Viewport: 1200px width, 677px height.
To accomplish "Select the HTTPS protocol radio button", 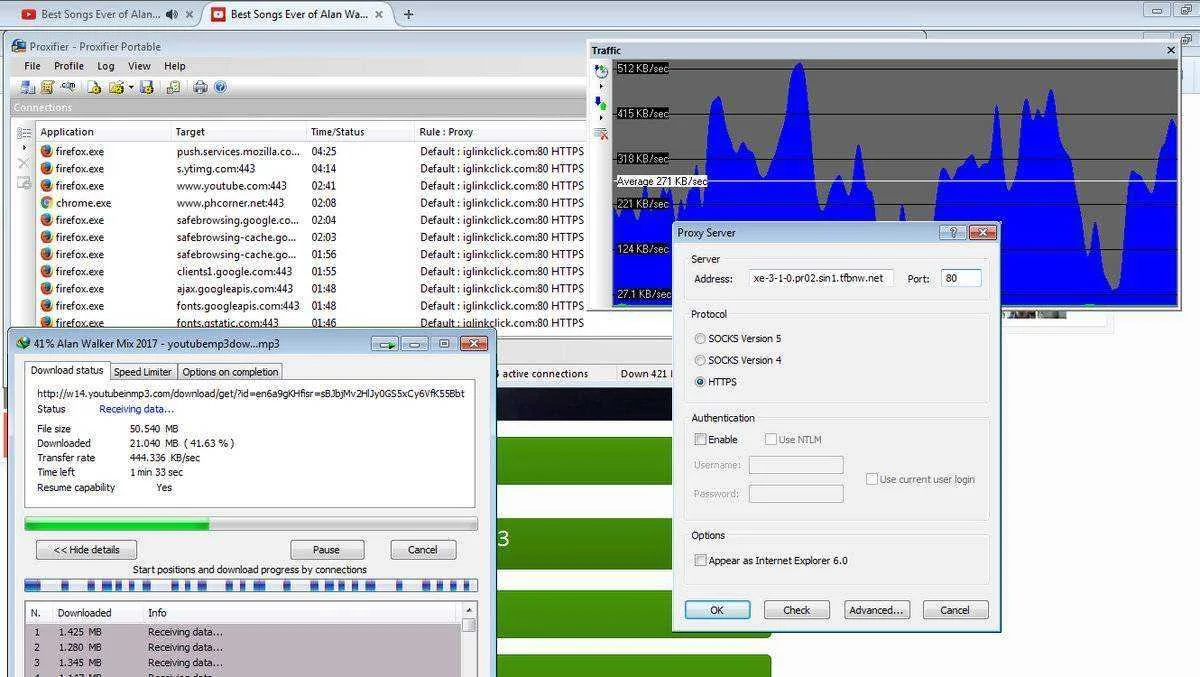I will (x=700, y=382).
